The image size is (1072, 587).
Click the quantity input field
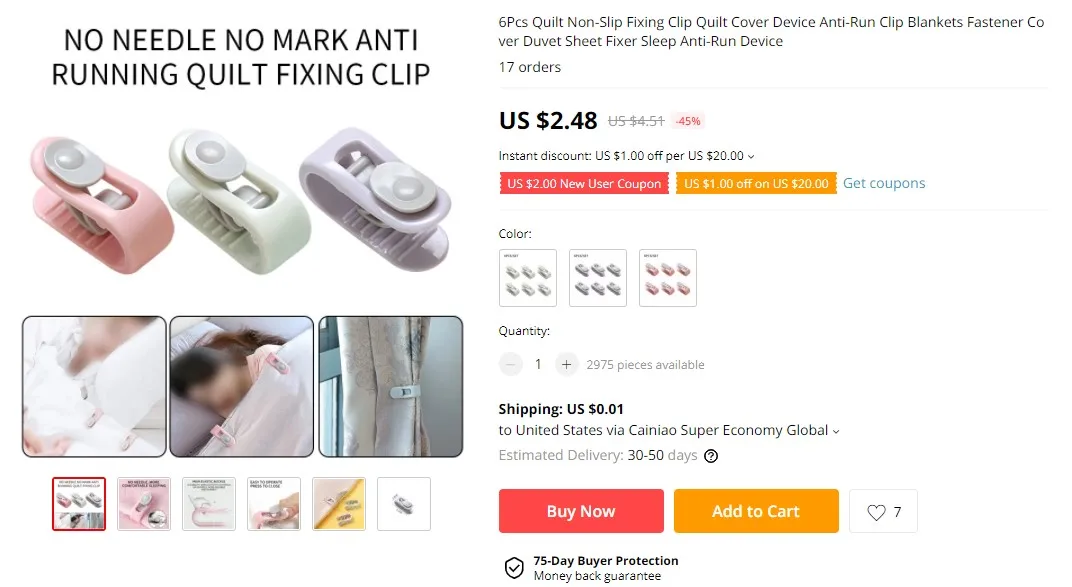(538, 364)
